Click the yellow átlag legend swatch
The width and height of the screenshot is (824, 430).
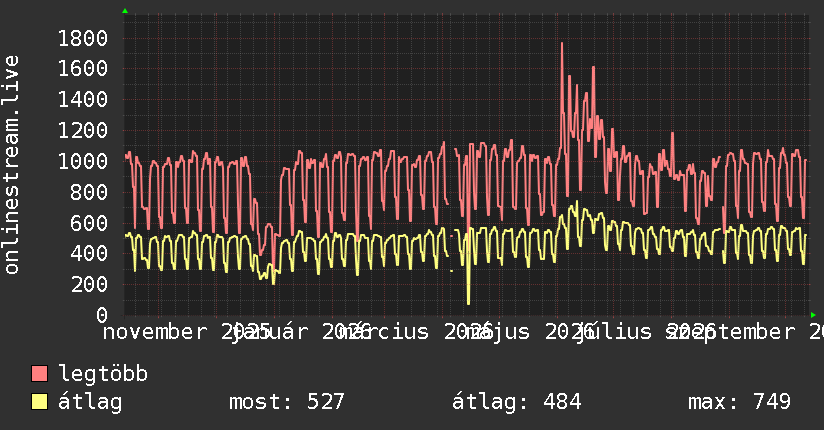[x=39, y=402]
